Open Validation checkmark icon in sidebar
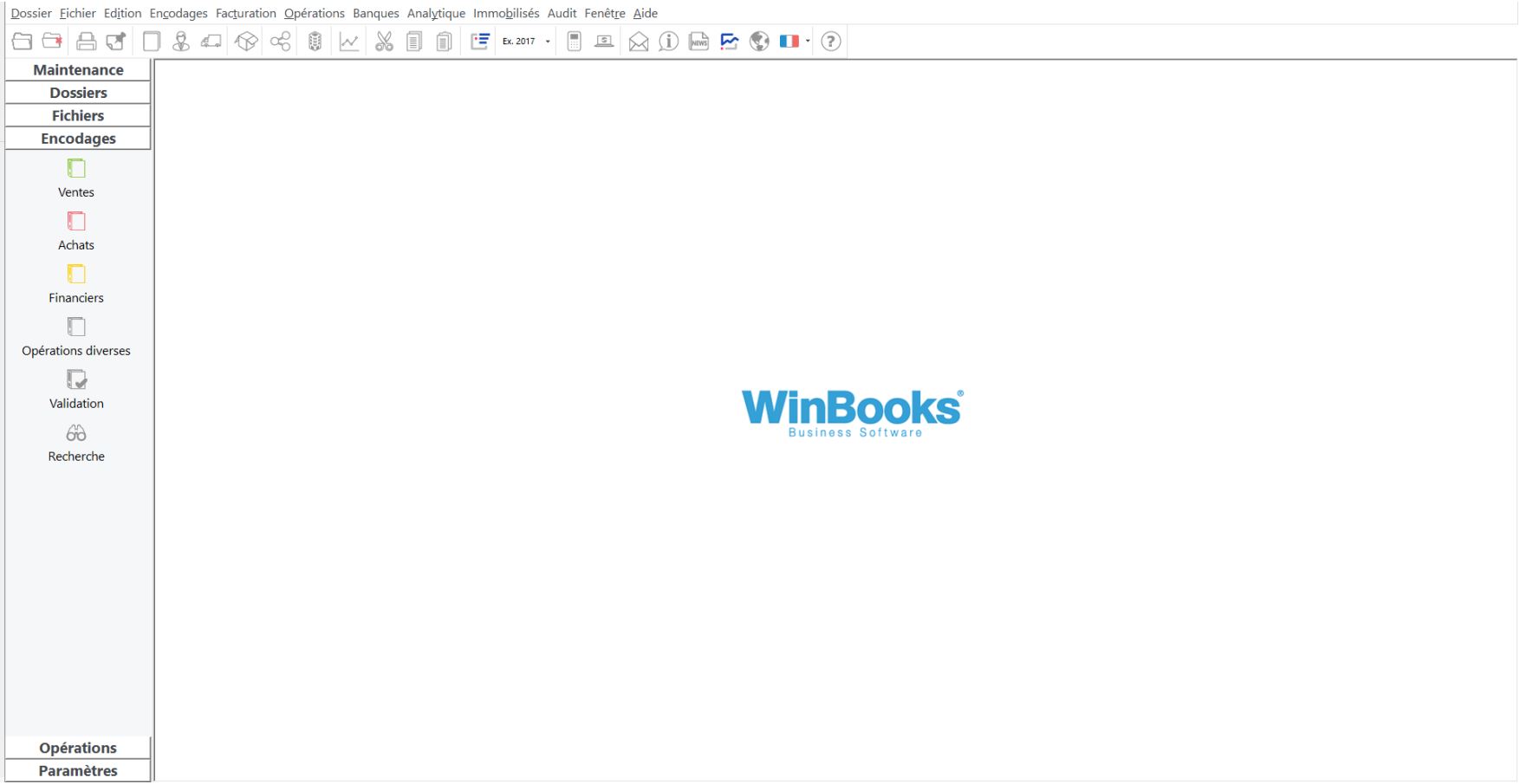This screenshot has width=1520, height=784. pyautogui.click(x=76, y=379)
